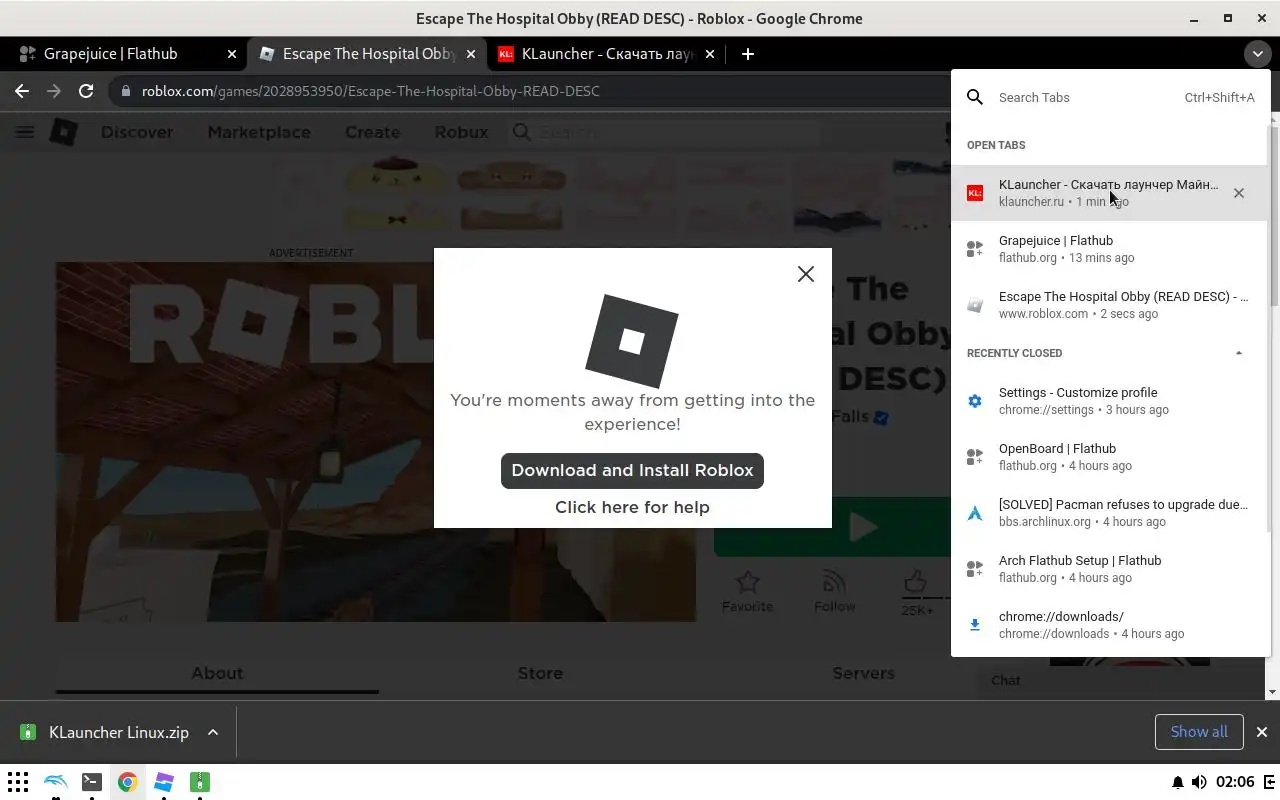Switch to Grapejuice | Flathub tab

[128, 54]
